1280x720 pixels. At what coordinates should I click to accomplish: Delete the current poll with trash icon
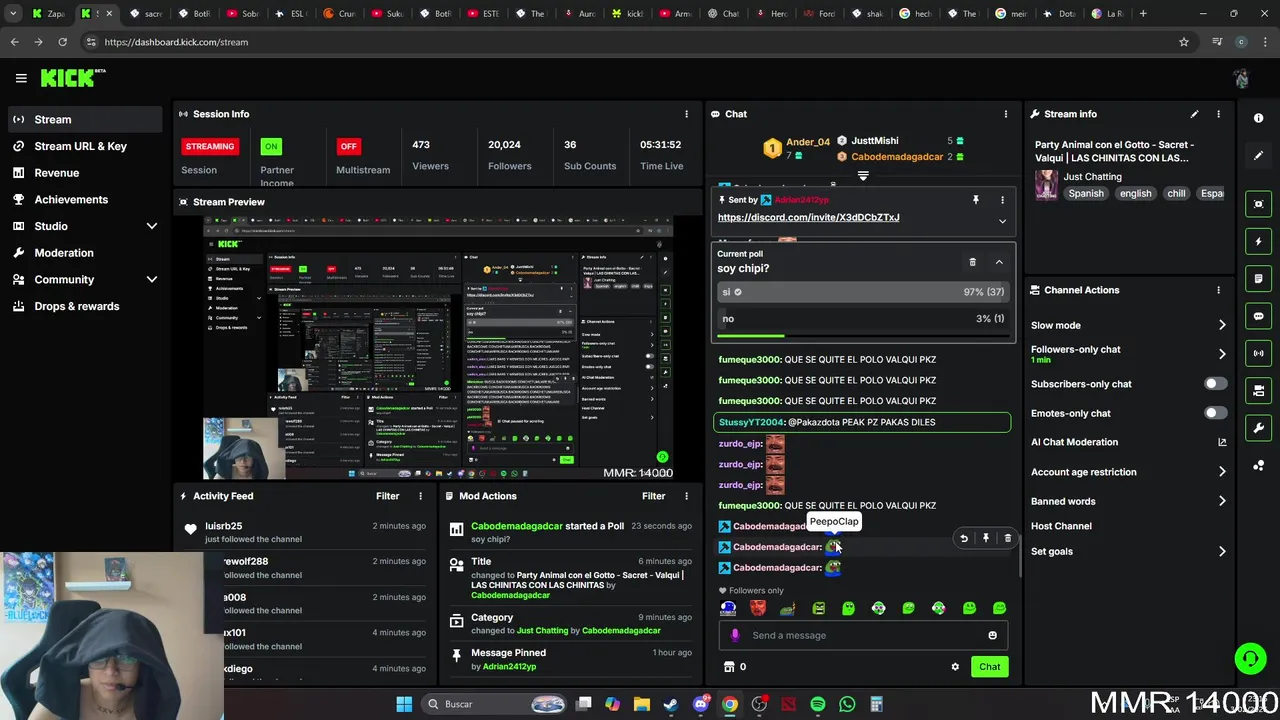972,262
